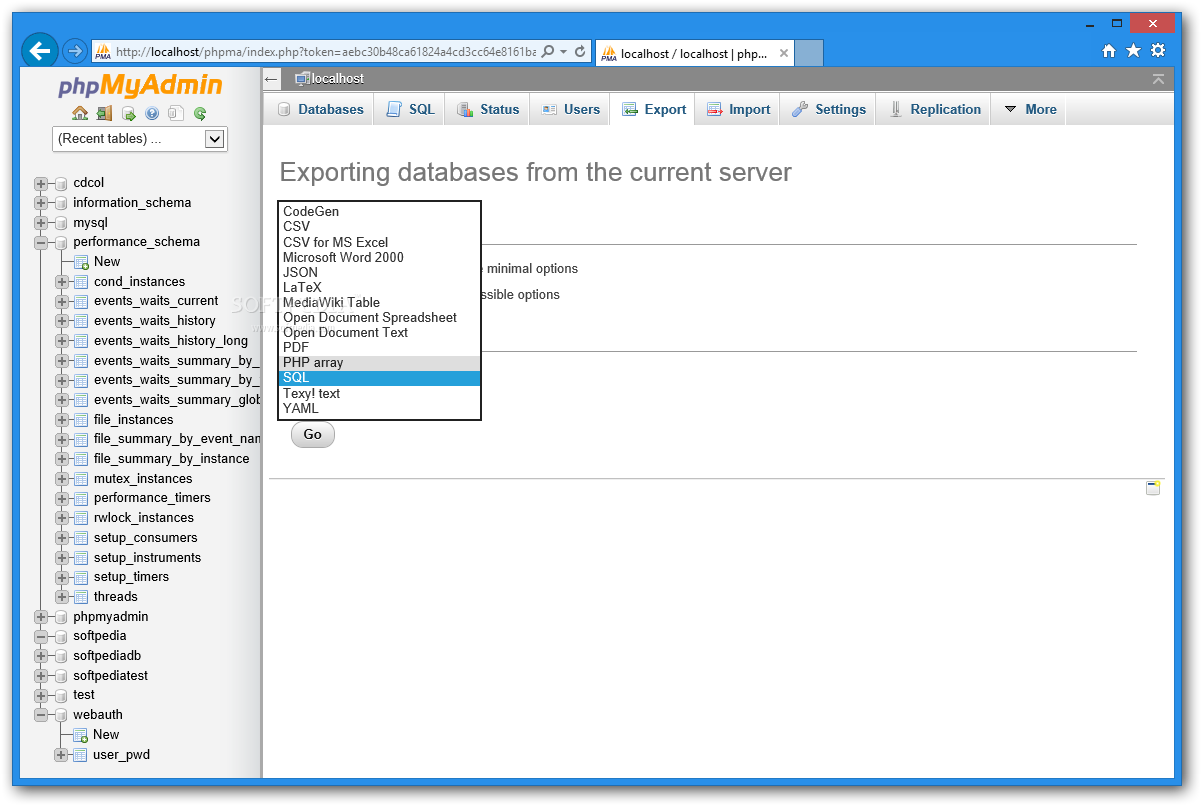Image resolution: width=1202 pixels, height=806 pixels.
Task: Click the browser favorites star icon
Action: click(1133, 51)
